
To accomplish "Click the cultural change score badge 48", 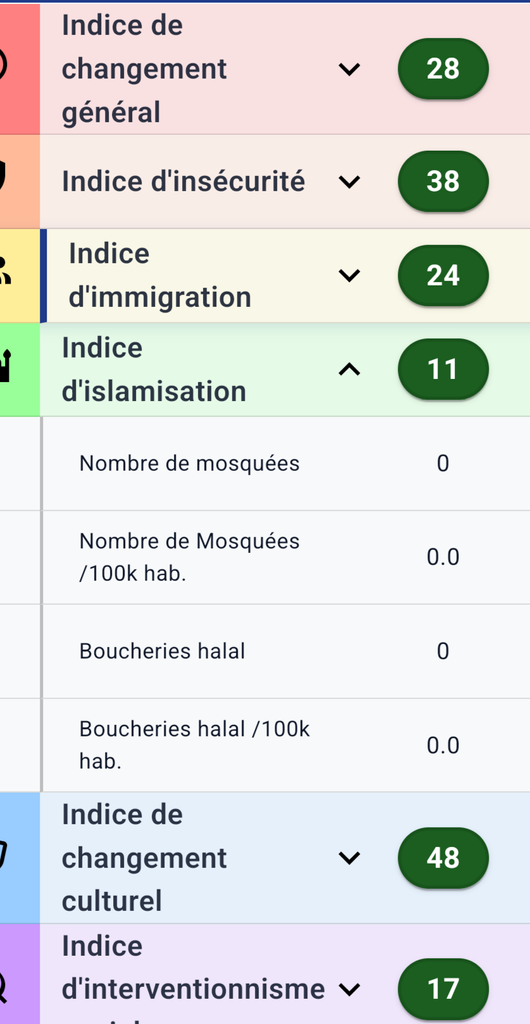I will 443,857.
